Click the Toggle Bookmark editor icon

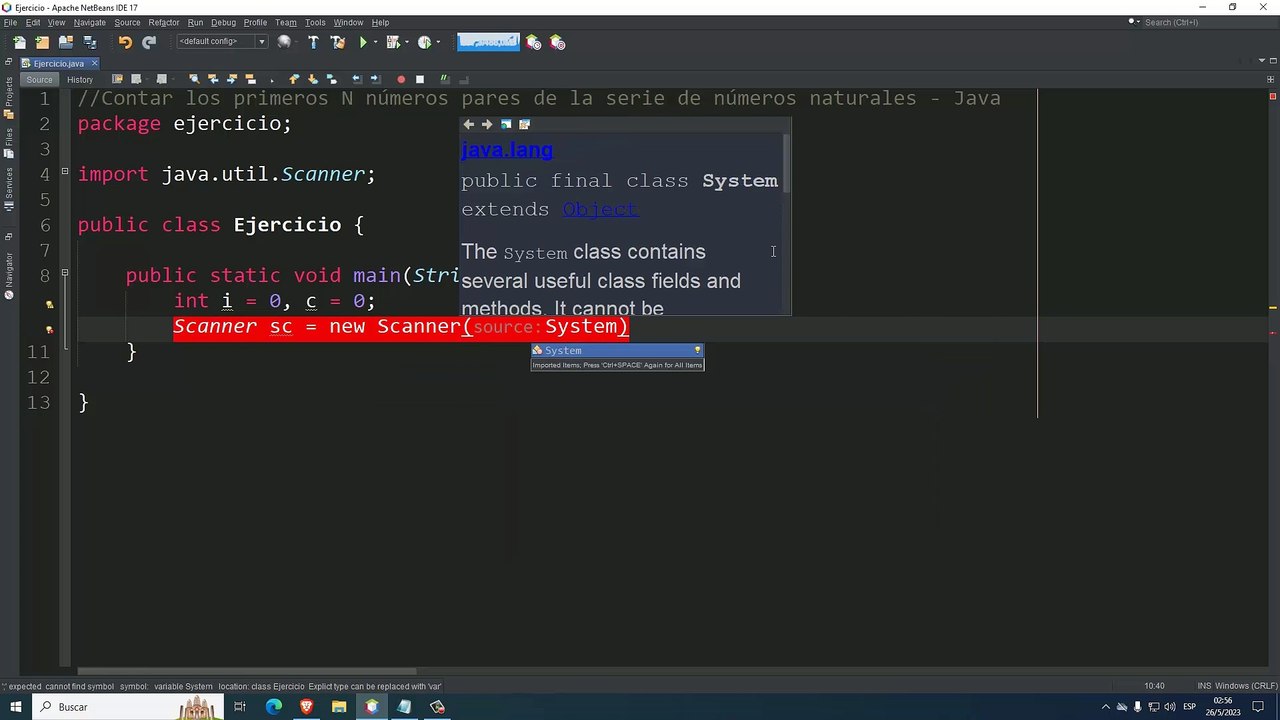(x=332, y=79)
